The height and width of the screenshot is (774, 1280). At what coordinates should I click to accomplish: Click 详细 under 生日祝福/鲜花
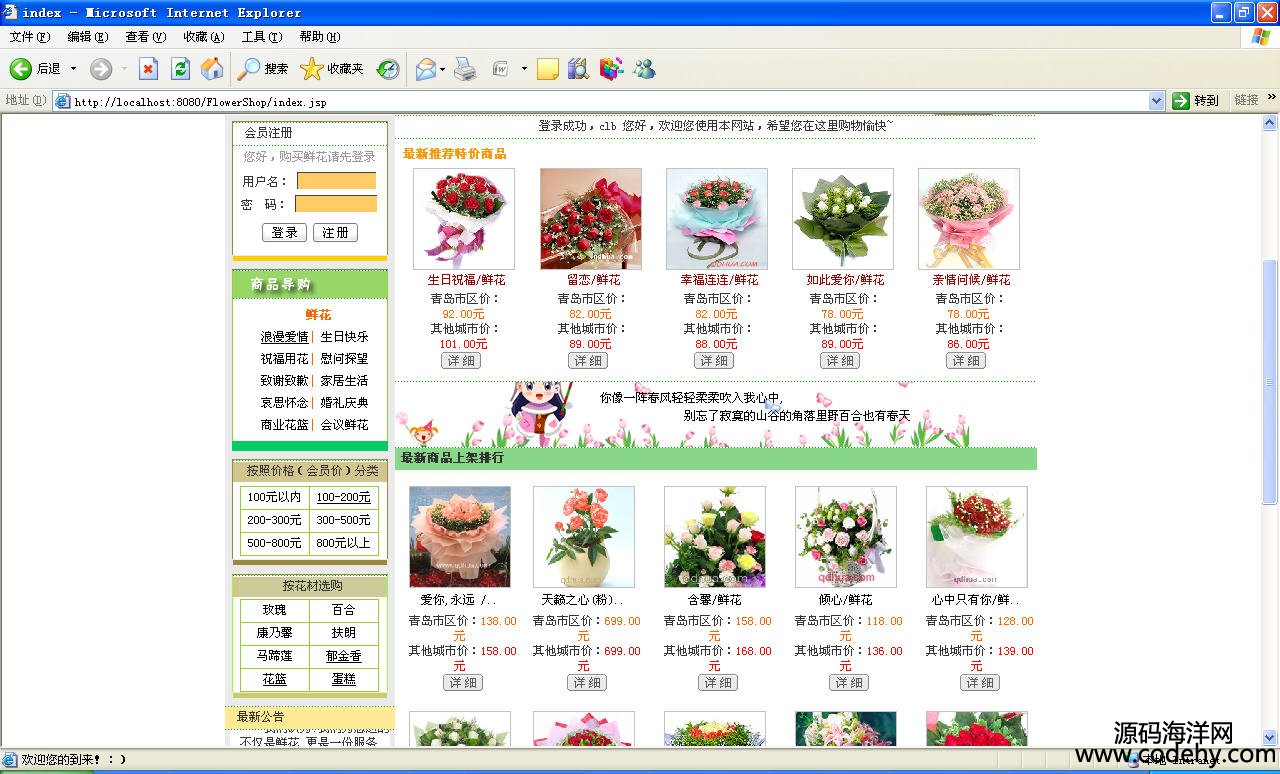click(x=461, y=361)
